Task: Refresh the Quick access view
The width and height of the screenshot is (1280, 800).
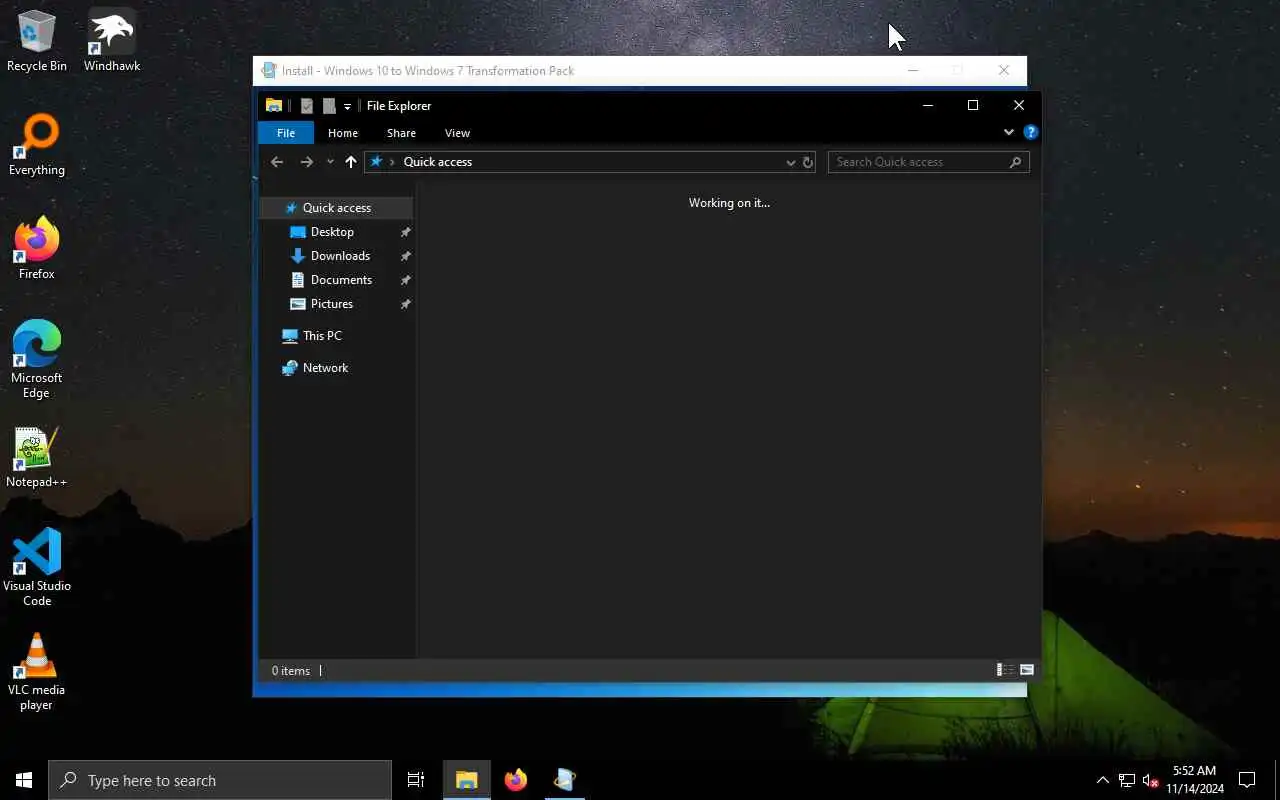Action: pyautogui.click(x=808, y=162)
